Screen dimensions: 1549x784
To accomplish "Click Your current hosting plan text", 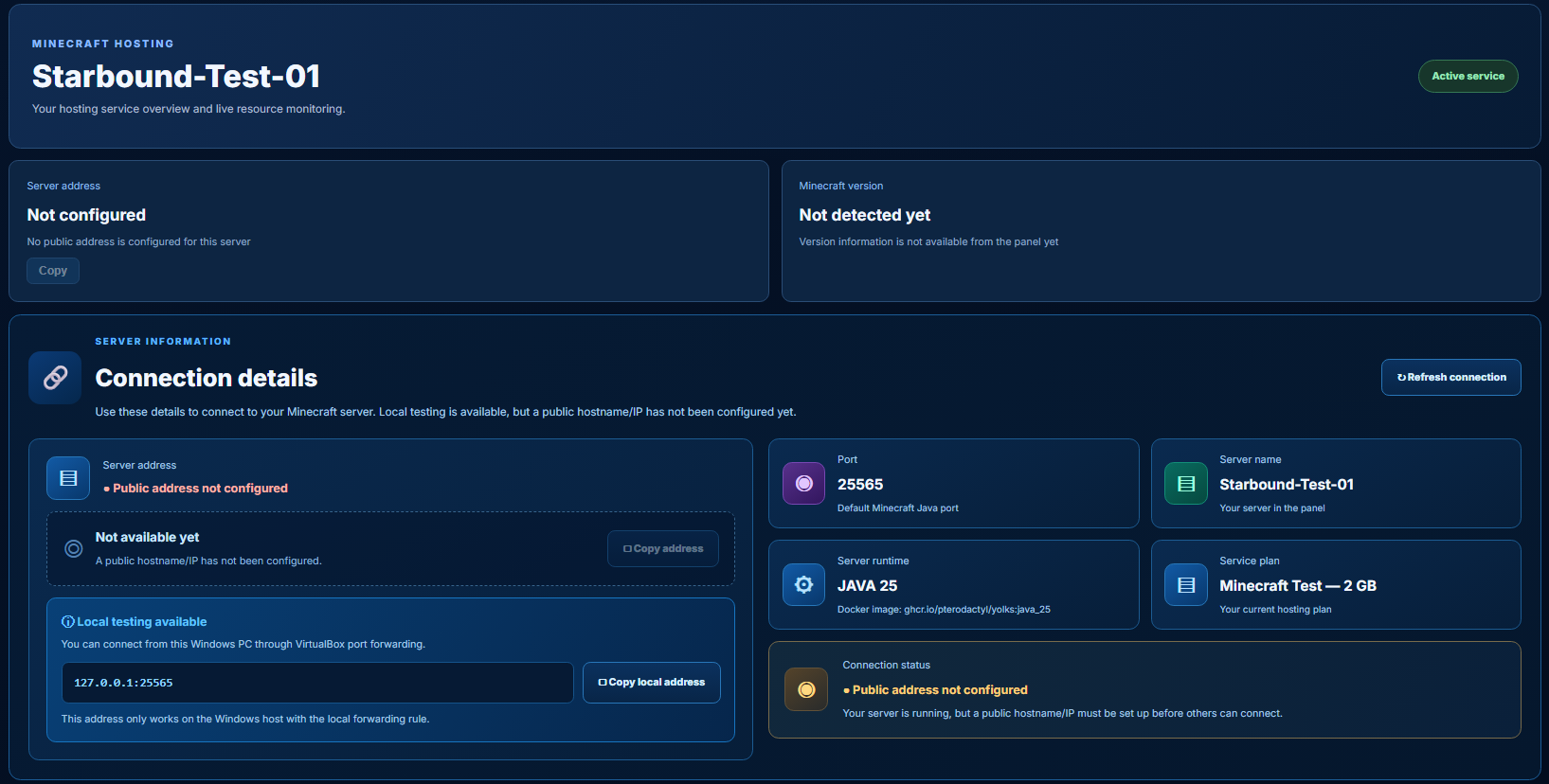I will (x=1275, y=610).
